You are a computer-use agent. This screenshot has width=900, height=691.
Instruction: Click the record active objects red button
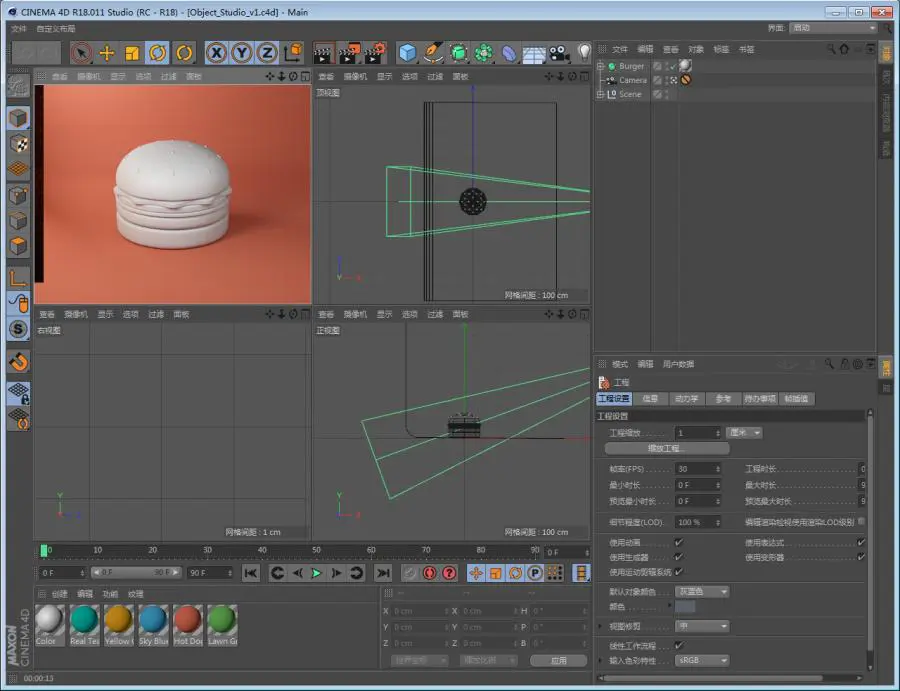tap(429, 573)
